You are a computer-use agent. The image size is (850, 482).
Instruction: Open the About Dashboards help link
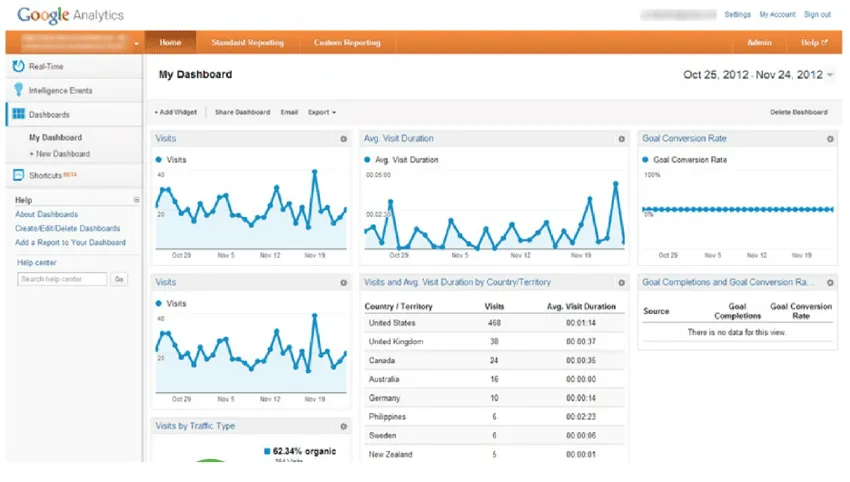coord(47,215)
